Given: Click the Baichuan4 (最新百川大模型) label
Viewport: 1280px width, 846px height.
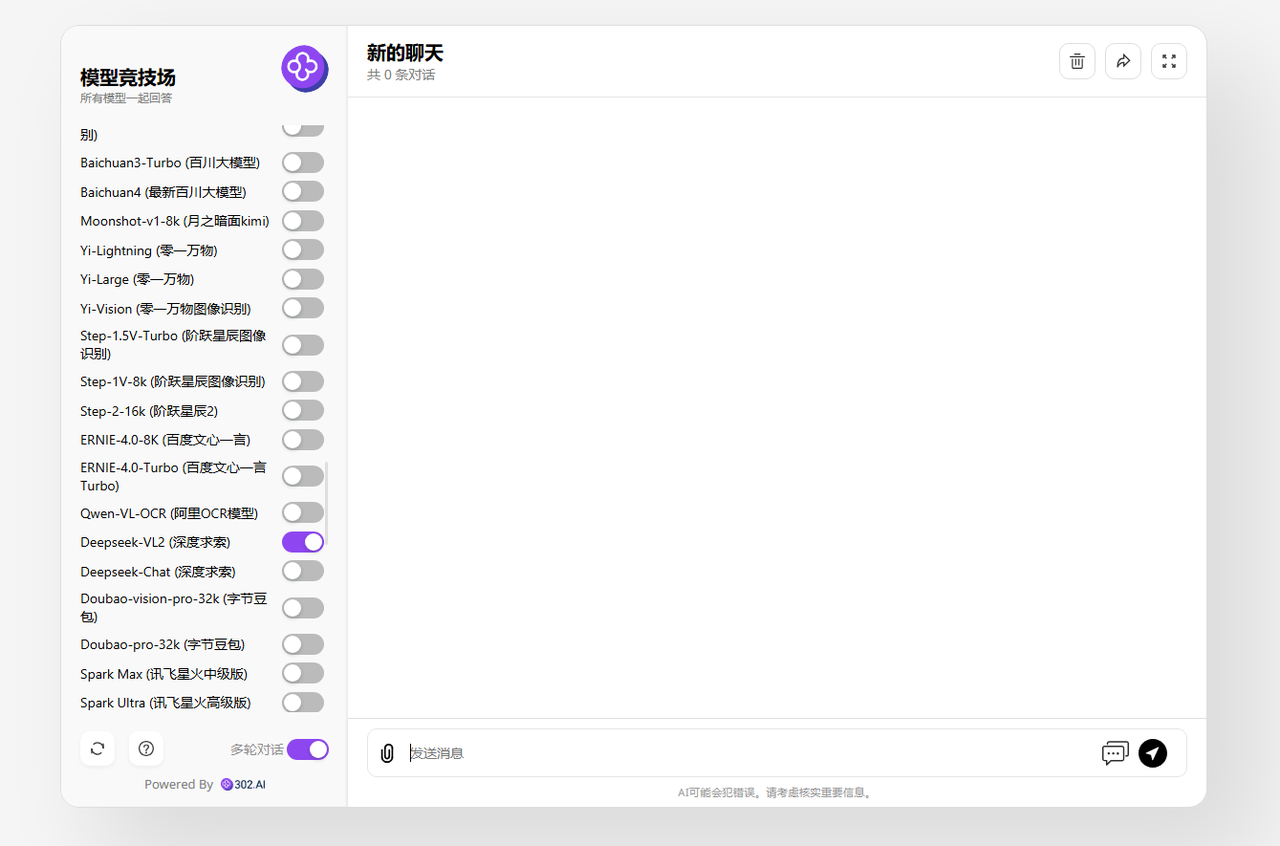Looking at the screenshot, I should pyautogui.click(x=163, y=192).
